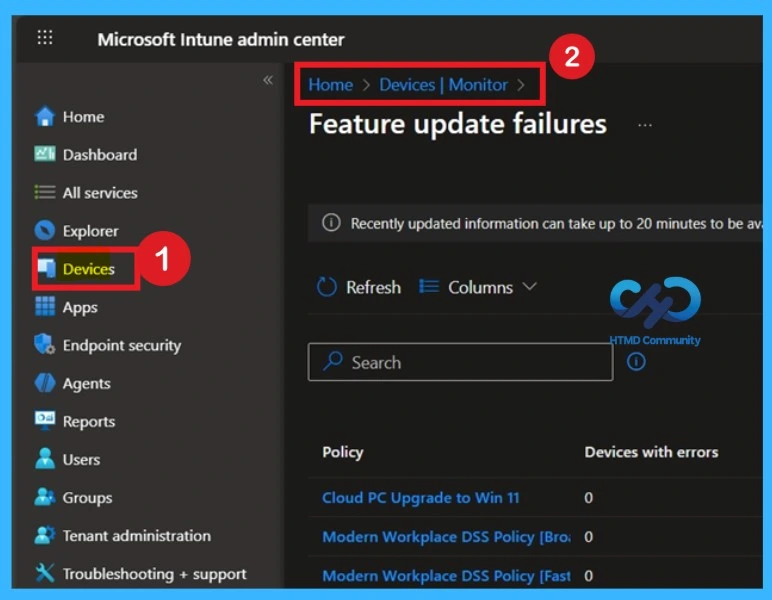Click the info icon in notification banner

click(x=331, y=222)
